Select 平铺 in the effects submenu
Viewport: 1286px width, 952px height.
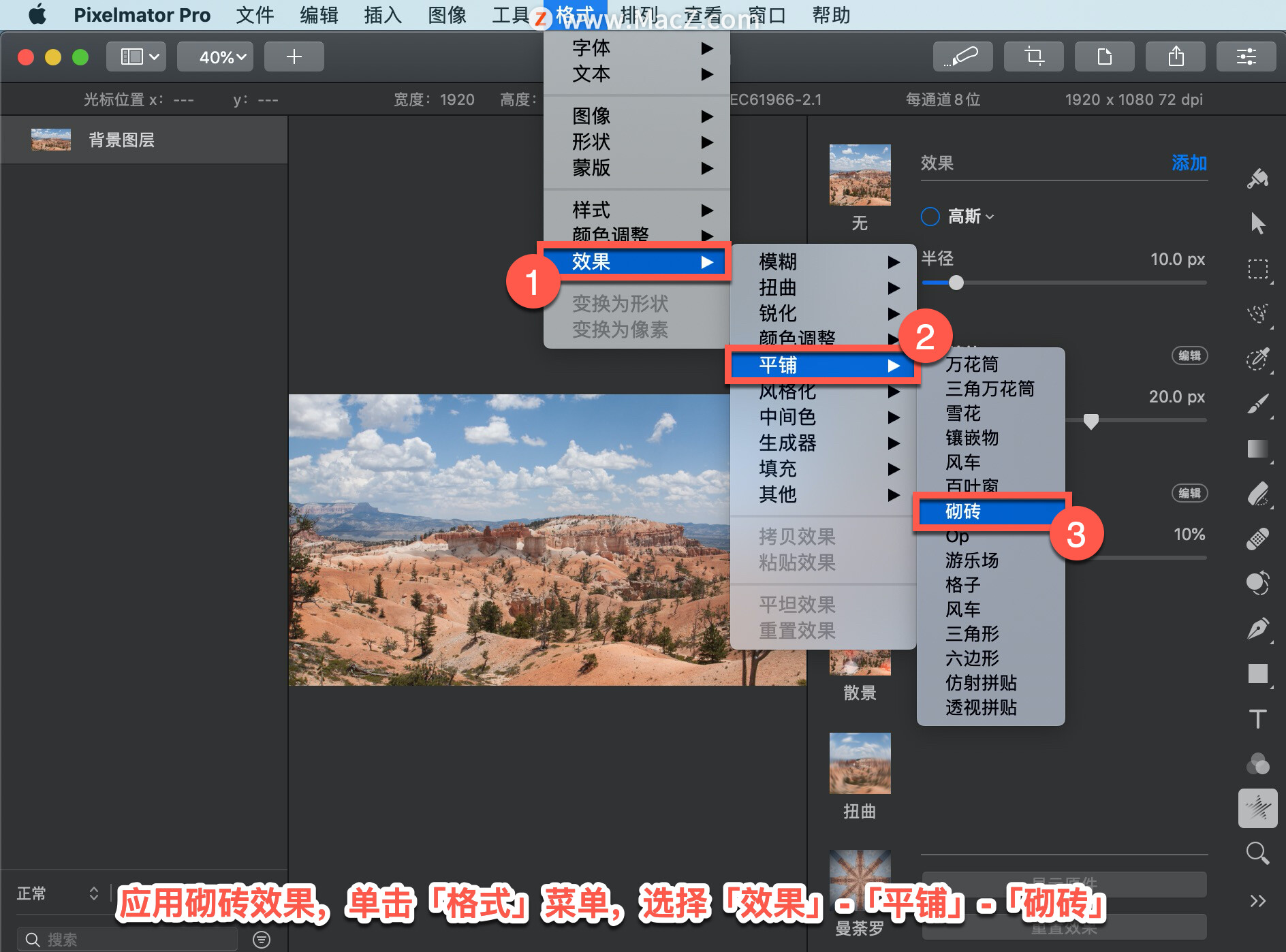click(x=824, y=366)
